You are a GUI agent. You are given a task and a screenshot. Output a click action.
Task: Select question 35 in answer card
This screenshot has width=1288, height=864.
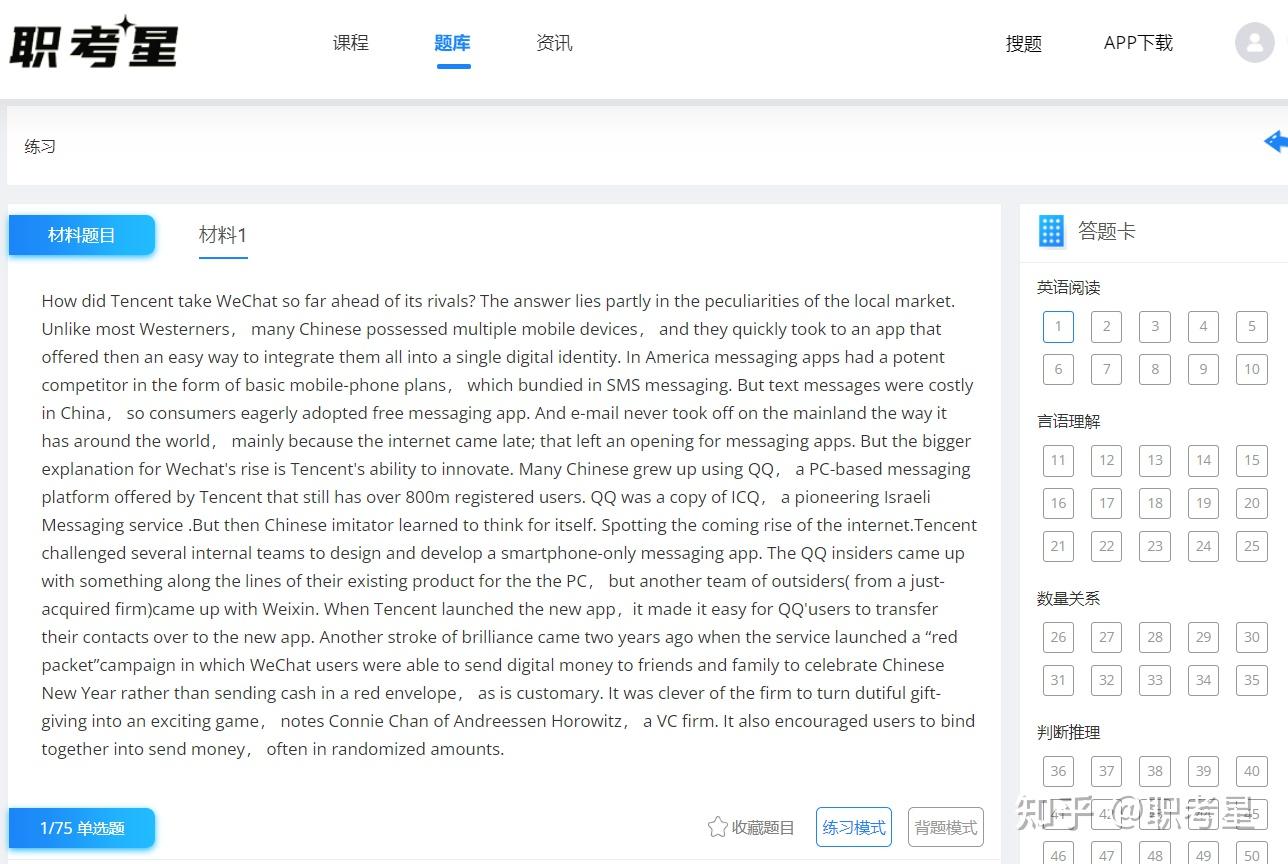click(x=1252, y=680)
